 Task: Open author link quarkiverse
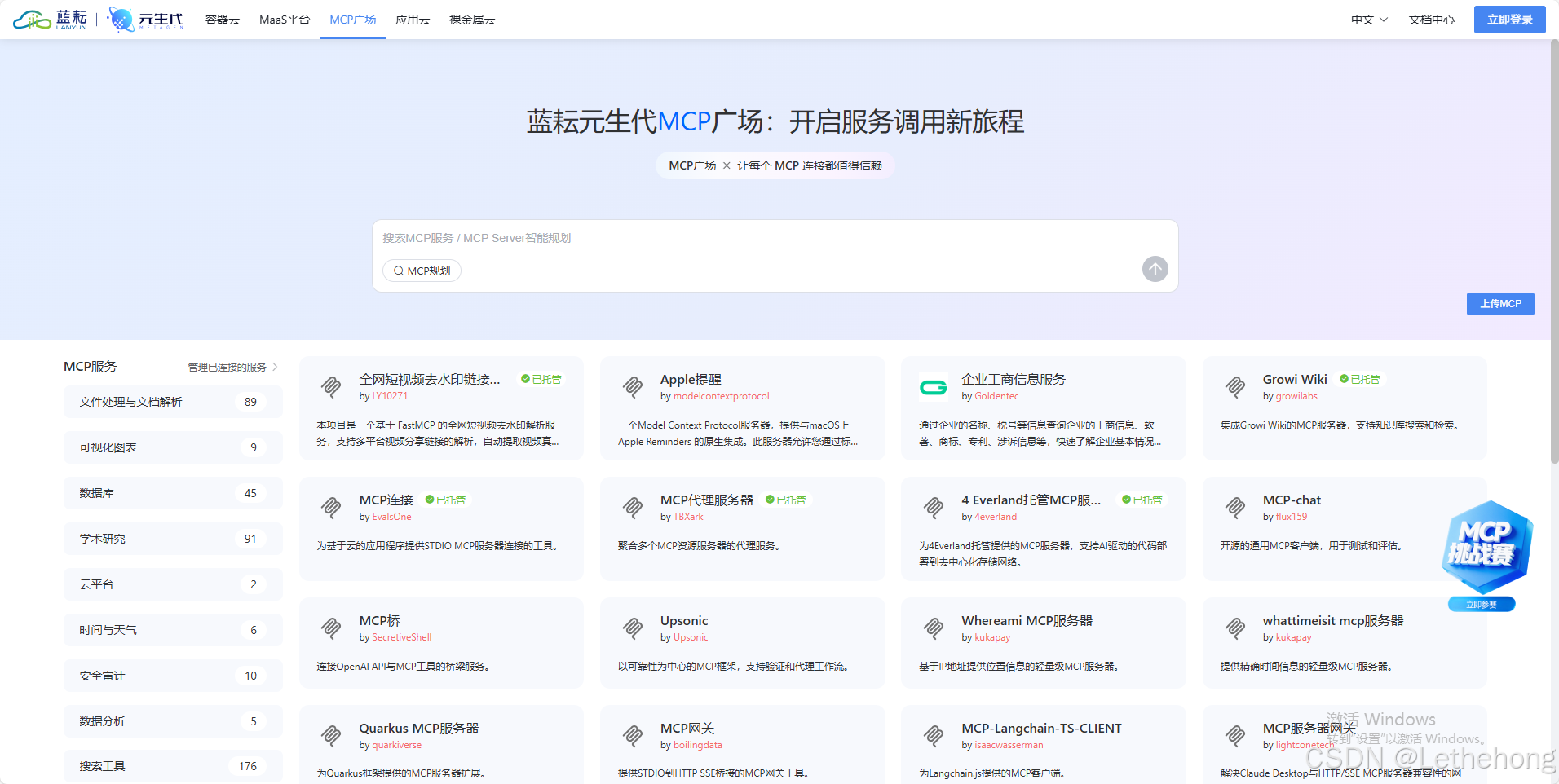[397, 745]
